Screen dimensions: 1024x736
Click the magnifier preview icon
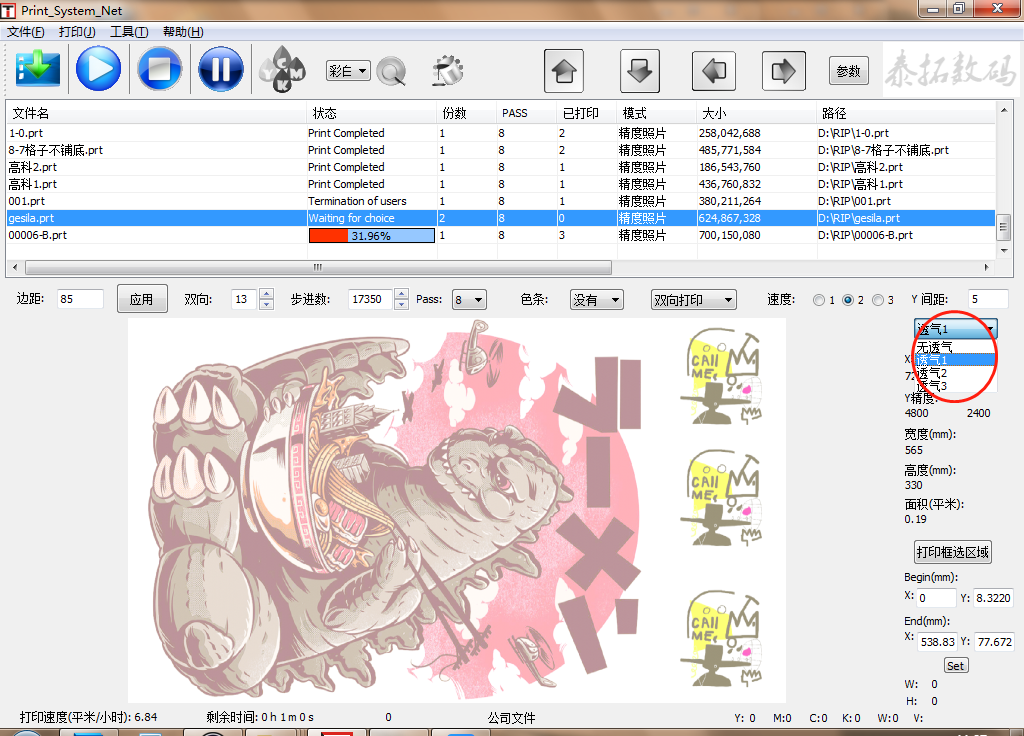(x=391, y=71)
